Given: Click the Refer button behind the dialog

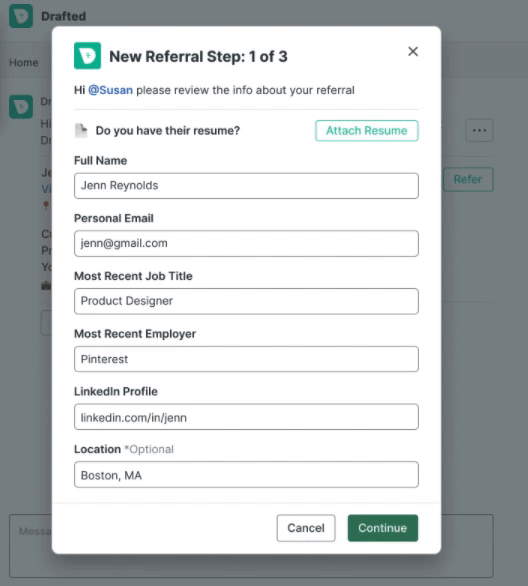Looking at the screenshot, I should click(x=468, y=179).
